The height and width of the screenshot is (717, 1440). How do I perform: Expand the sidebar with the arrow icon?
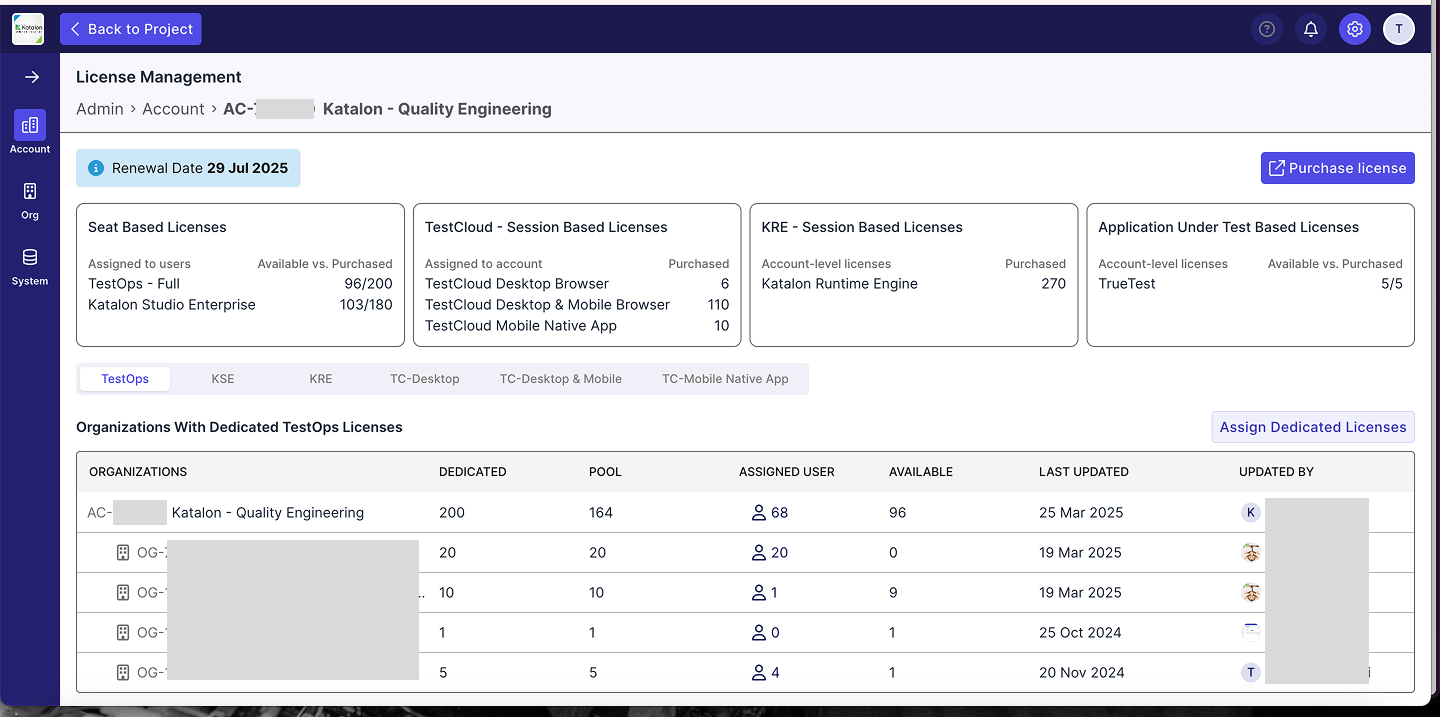31,77
